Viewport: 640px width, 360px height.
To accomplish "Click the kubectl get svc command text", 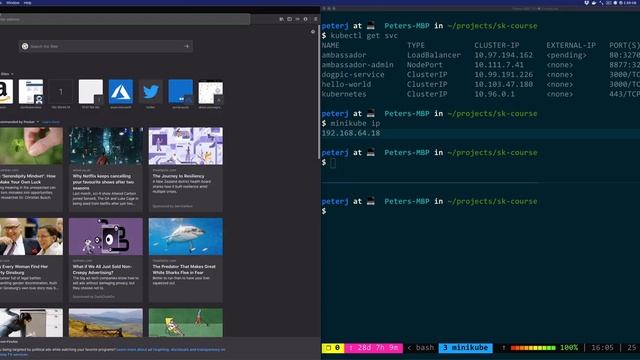I will (364, 36).
